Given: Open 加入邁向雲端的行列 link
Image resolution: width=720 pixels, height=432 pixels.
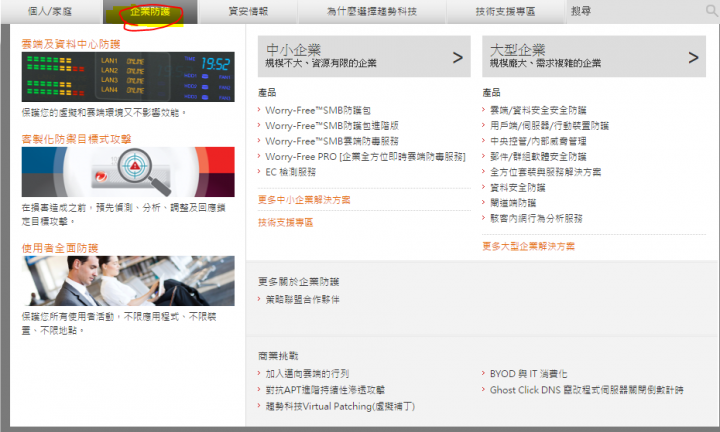Looking at the screenshot, I should tap(307, 374).
